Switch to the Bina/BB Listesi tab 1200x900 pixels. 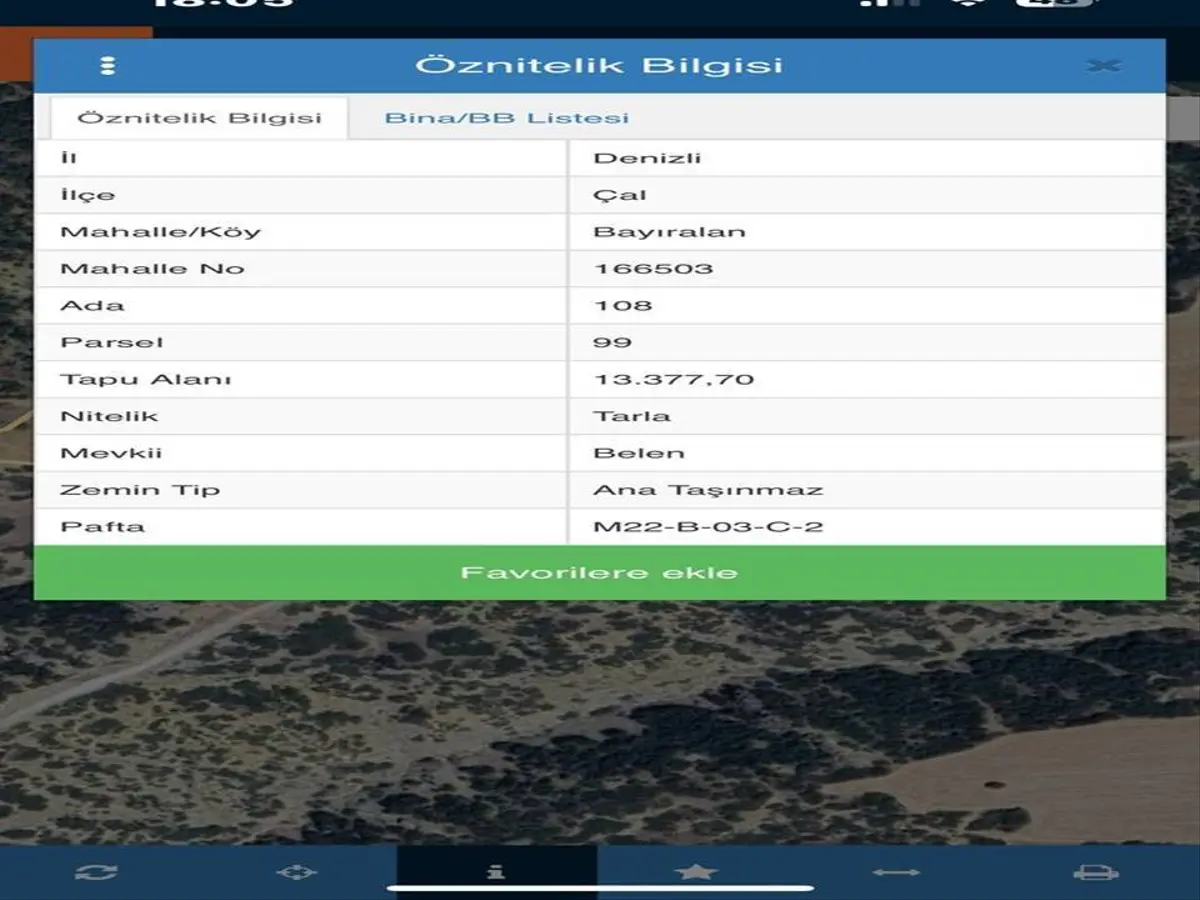click(507, 118)
